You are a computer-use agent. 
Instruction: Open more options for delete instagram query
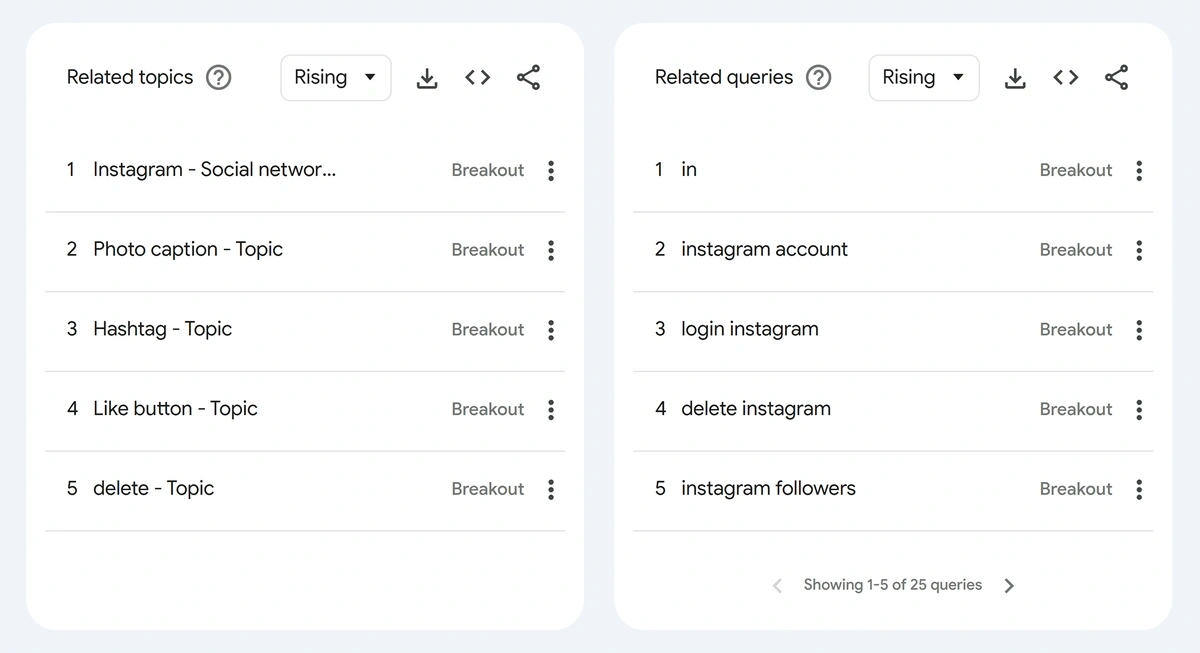tap(1139, 409)
